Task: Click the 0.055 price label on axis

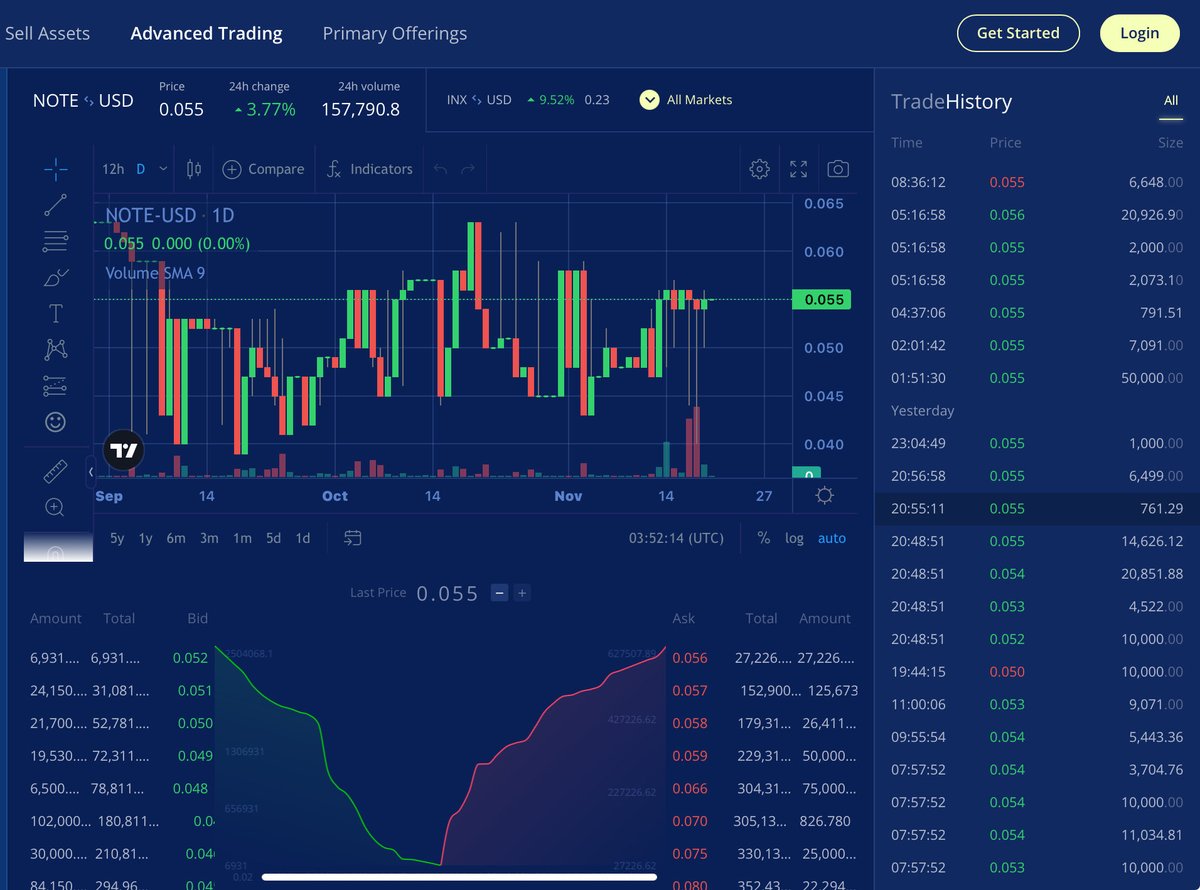Action: 821,299
